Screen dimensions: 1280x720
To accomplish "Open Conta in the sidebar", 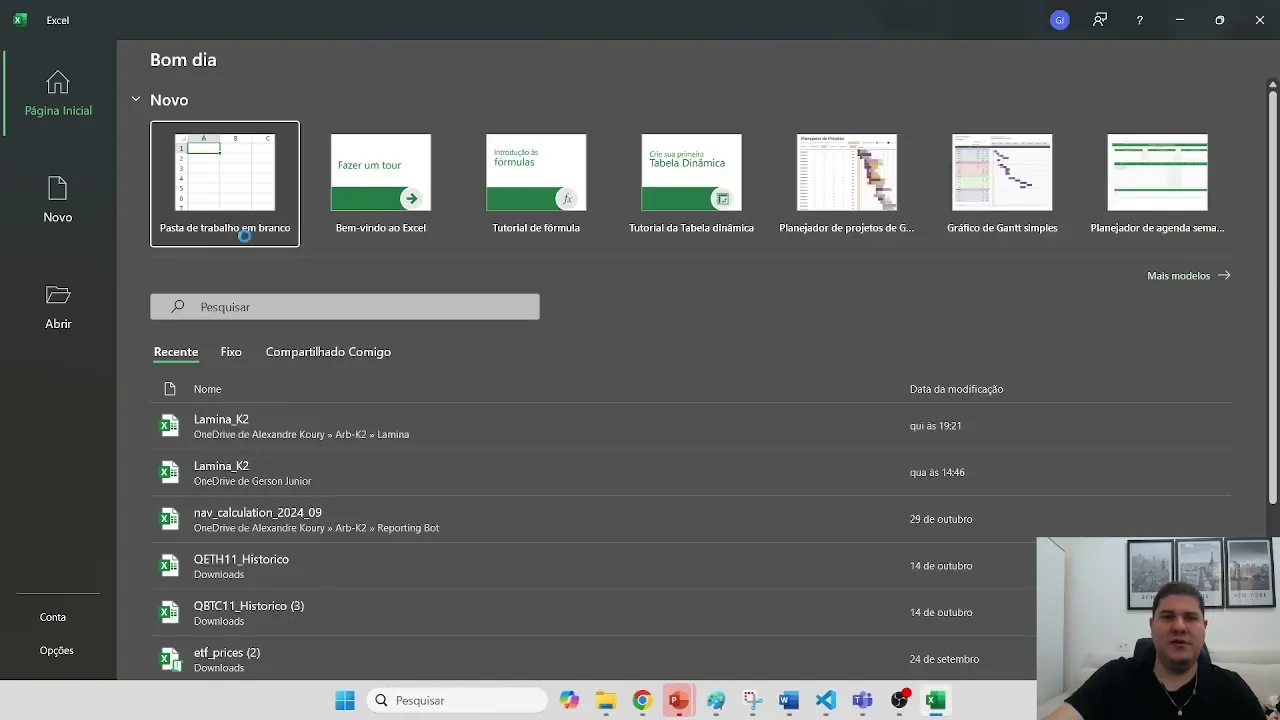I will point(53,617).
